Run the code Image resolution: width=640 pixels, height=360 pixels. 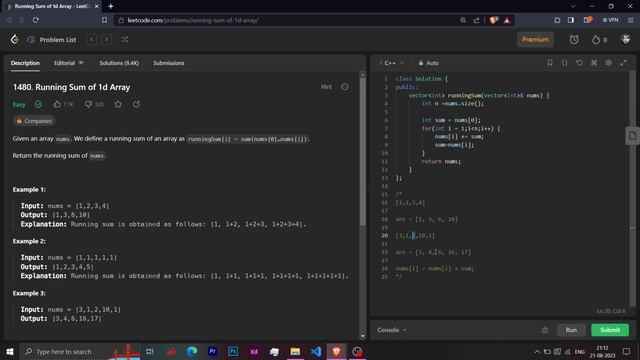[x=571, y=330]
